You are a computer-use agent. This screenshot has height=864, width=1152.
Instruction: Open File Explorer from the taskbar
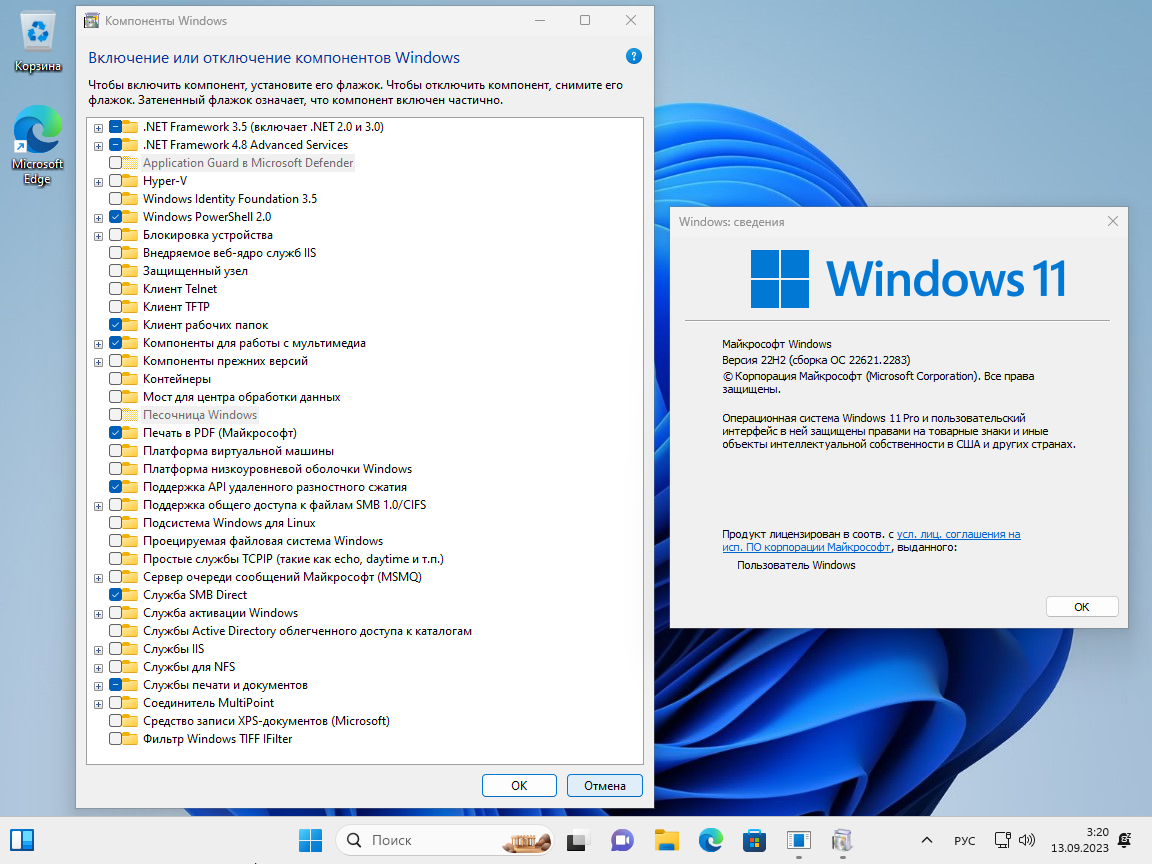(667, 840)
